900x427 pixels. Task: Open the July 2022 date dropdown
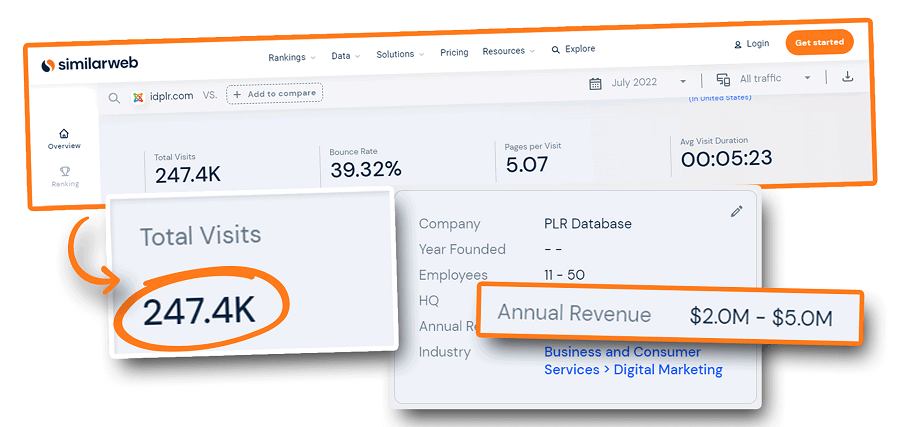point(649,82)
